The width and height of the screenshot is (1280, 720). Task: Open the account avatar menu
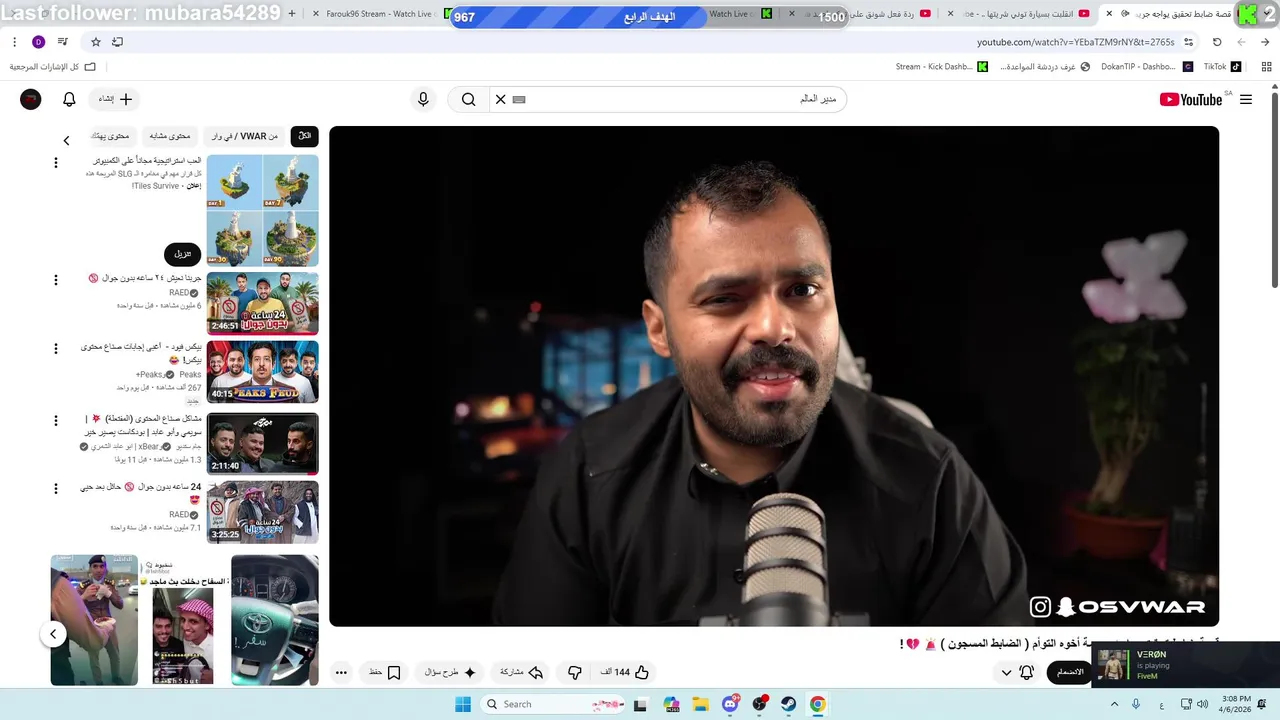point(30,99)
